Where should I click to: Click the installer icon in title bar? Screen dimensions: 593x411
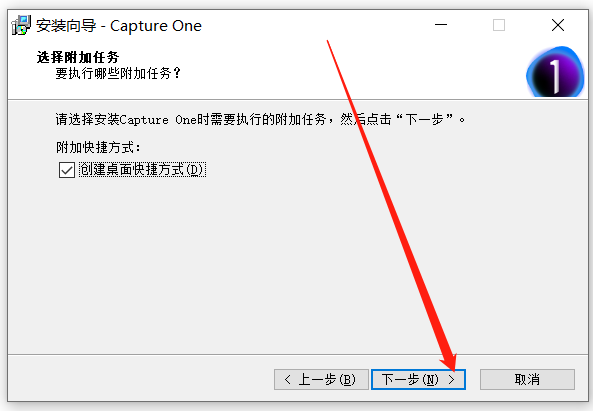(x=21, y=25)
